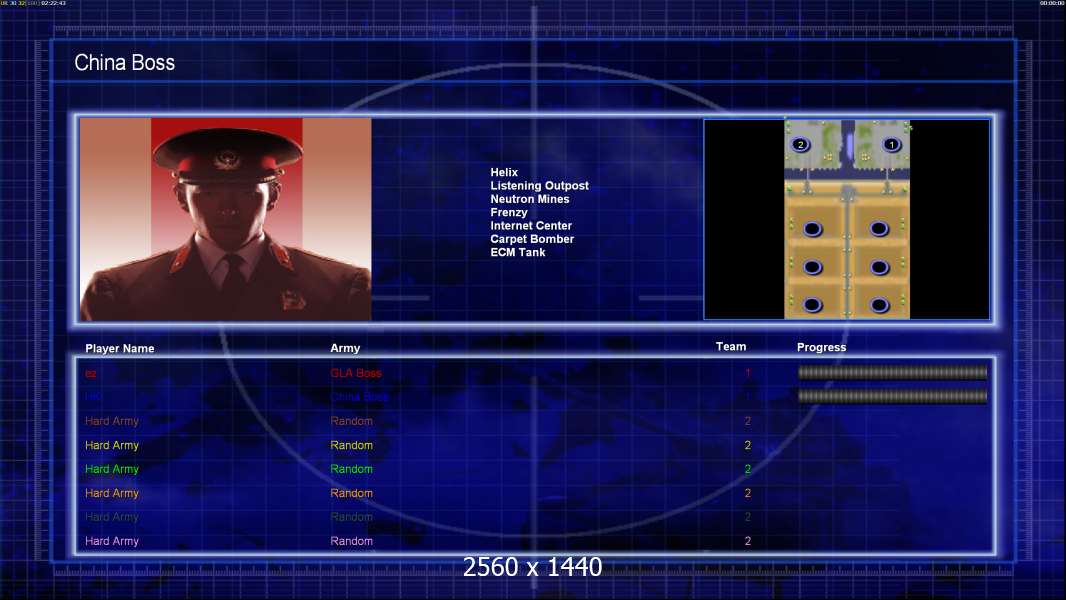Click the 'Player Name' column header
Screen dimensions: 1066x600
coord(120,349)
